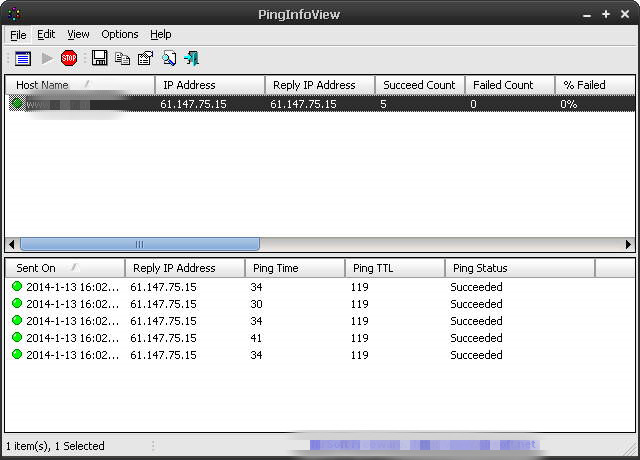Sort by IP Address column header

click(210, 85)
